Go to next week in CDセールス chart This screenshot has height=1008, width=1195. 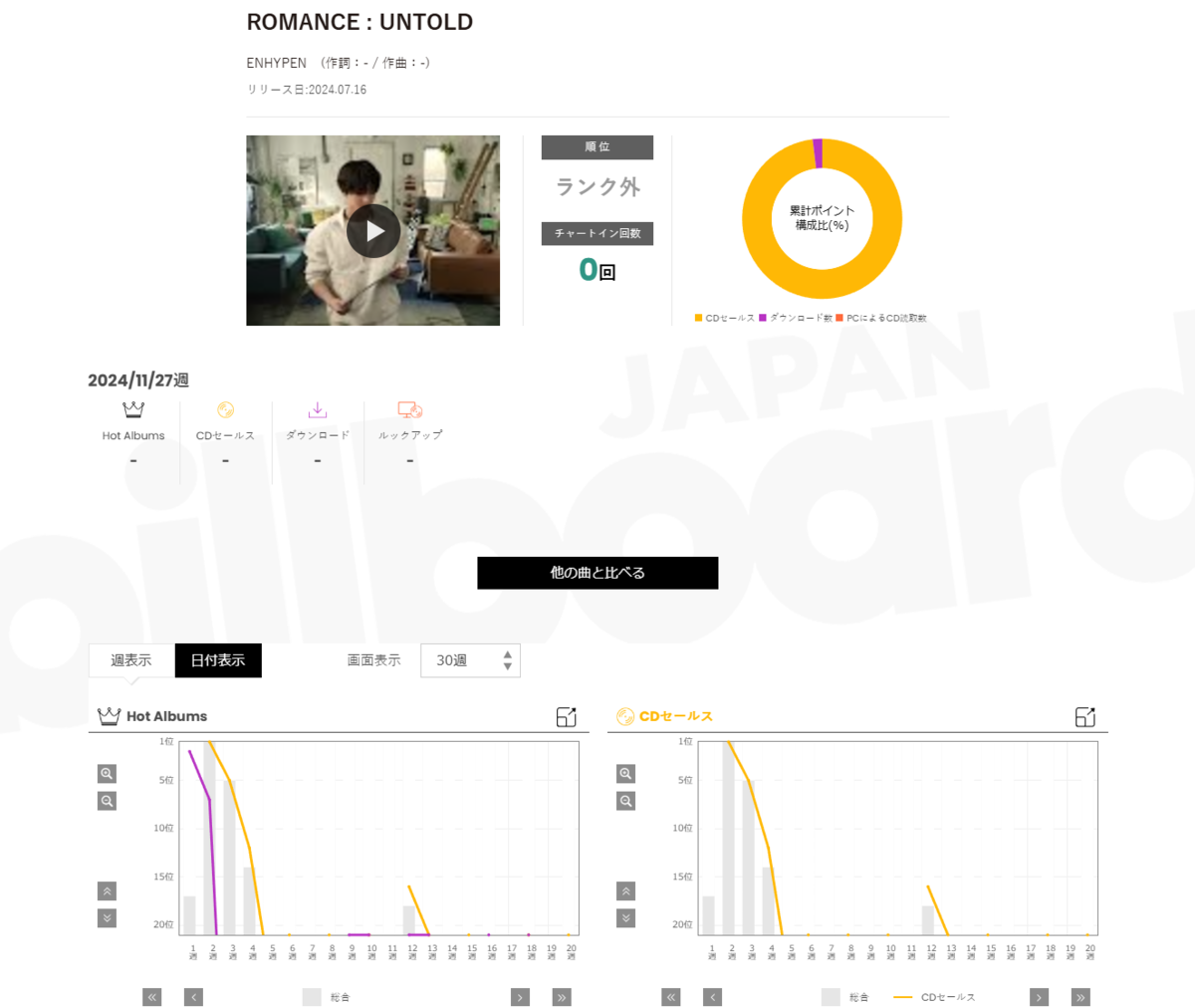click(x=1039, y=997)
